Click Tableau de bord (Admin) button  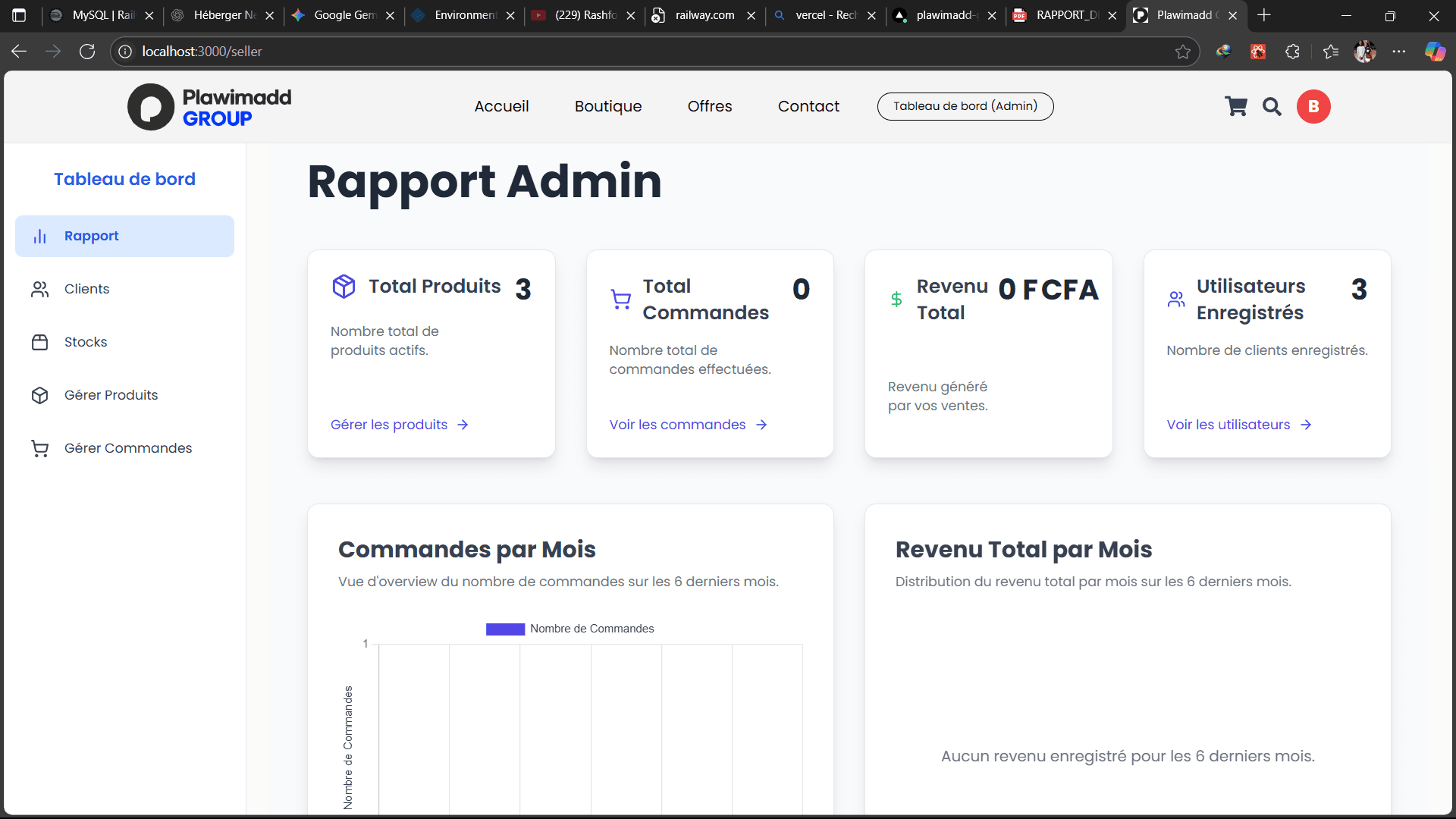[965, 106]
